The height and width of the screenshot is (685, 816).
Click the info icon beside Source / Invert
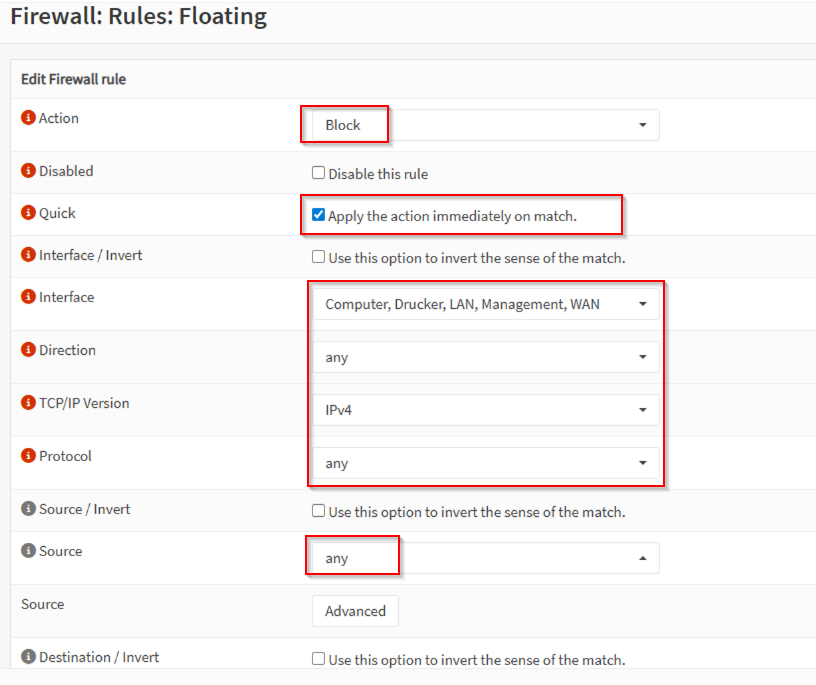coord(28,509)
